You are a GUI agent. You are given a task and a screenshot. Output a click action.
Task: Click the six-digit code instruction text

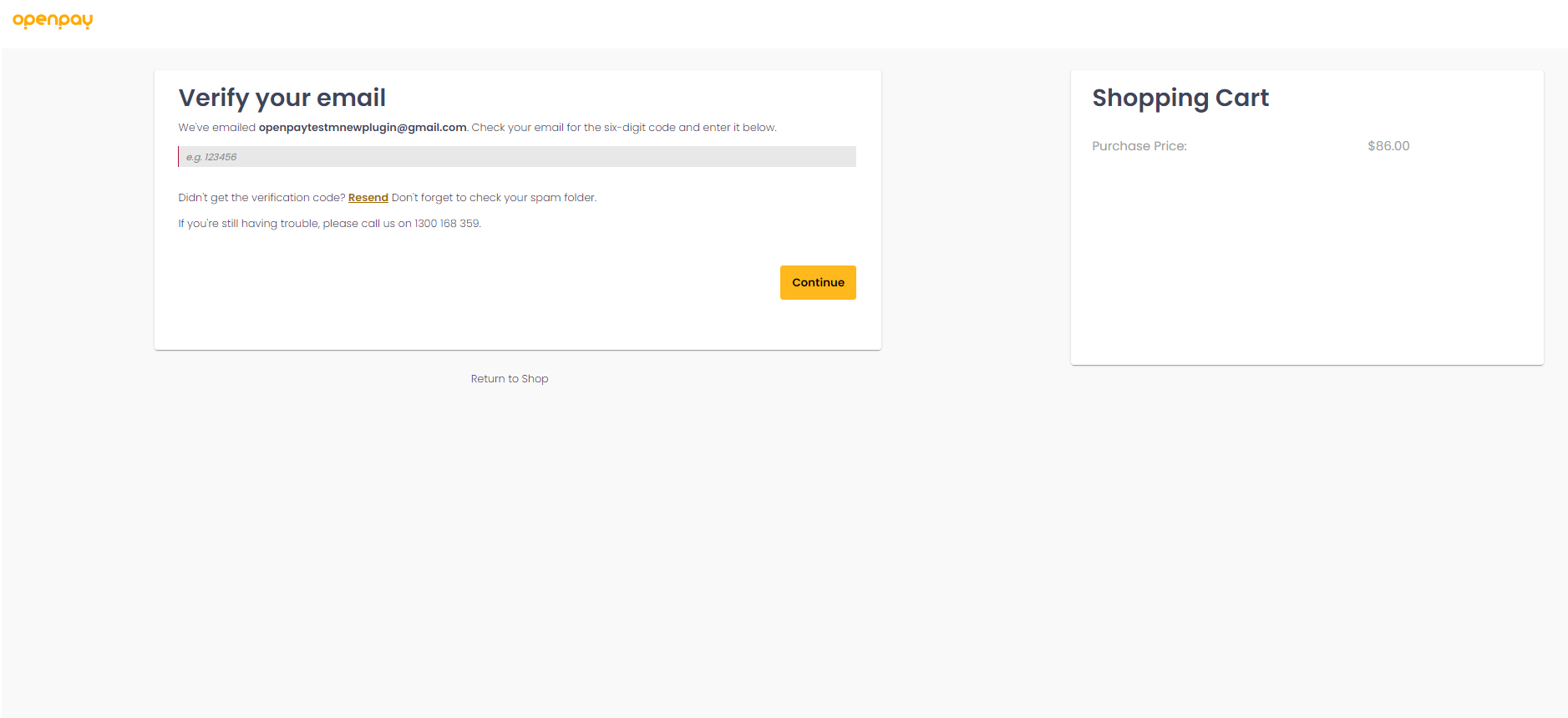[624, 128]
